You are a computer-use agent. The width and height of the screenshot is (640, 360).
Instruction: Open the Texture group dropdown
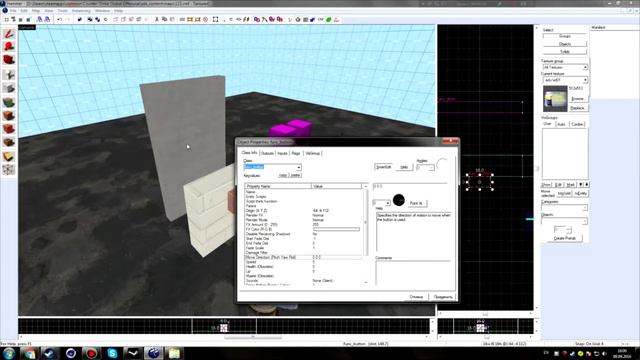(585, 67)
